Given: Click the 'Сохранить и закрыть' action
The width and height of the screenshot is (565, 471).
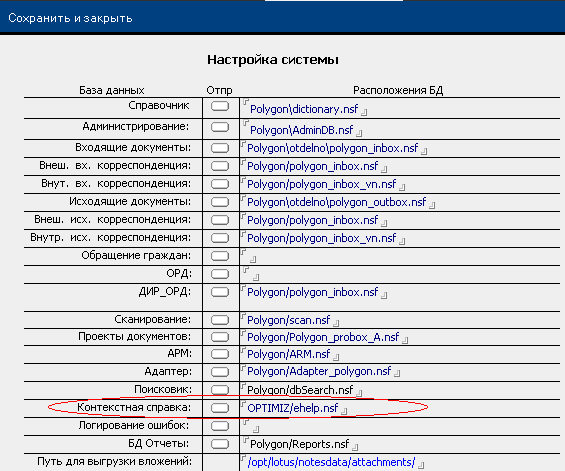Looking at the screenshot, I should coord(70,18).
